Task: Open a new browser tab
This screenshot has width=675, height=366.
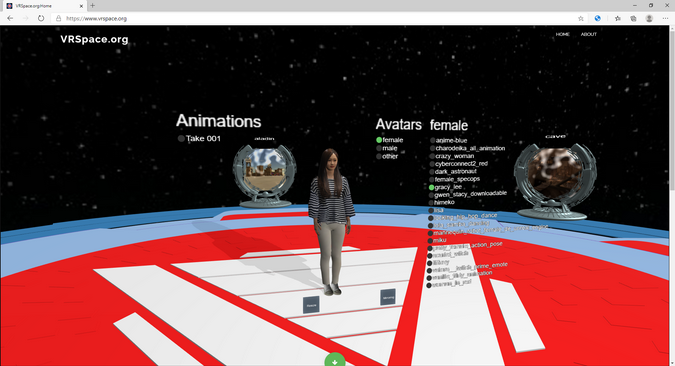Action: 92,6
